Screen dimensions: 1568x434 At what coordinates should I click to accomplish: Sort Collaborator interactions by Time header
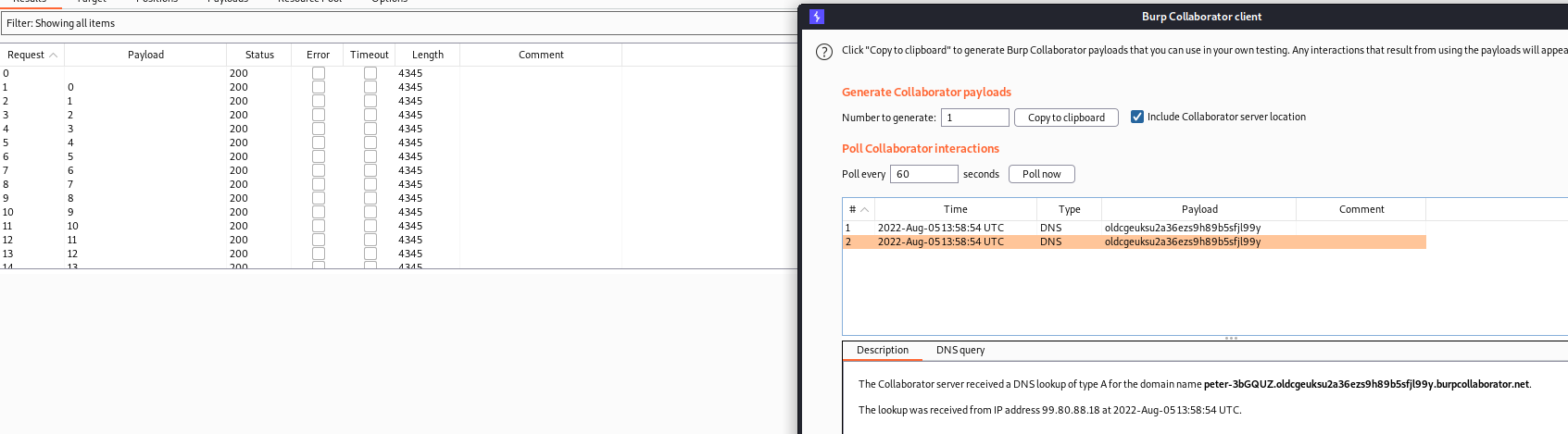point(956,209)
